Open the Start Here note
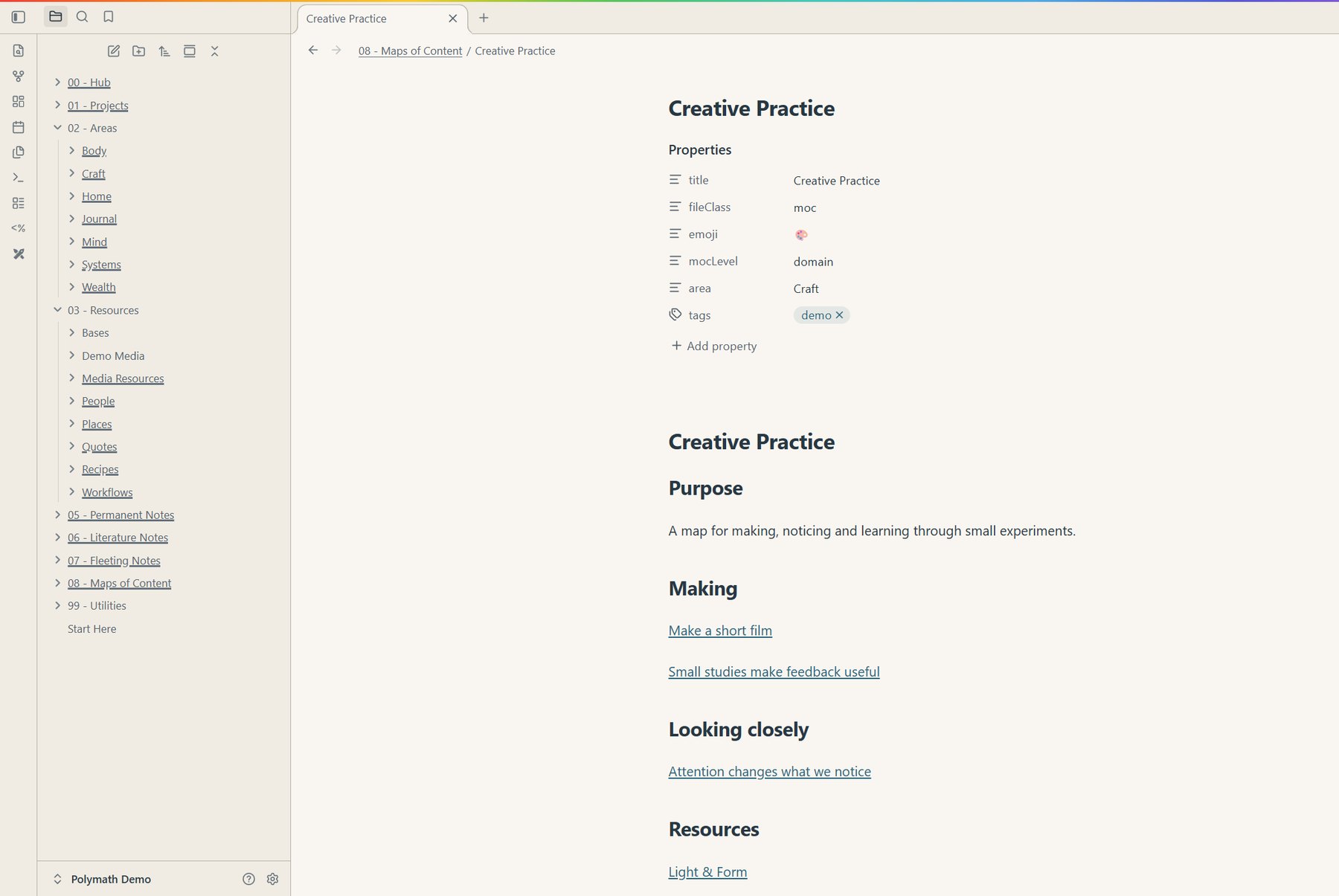Screen dimensions: 1339x896 (91, 629)
